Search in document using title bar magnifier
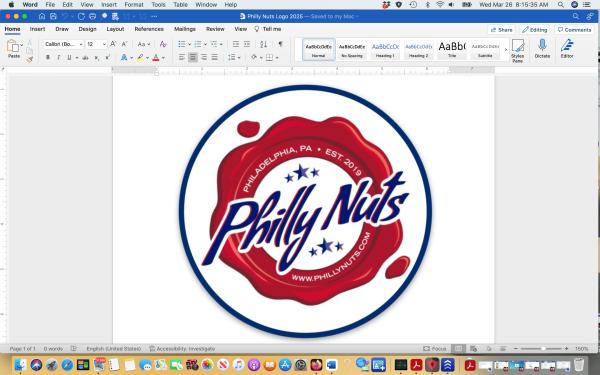 [x=576, y=16]
